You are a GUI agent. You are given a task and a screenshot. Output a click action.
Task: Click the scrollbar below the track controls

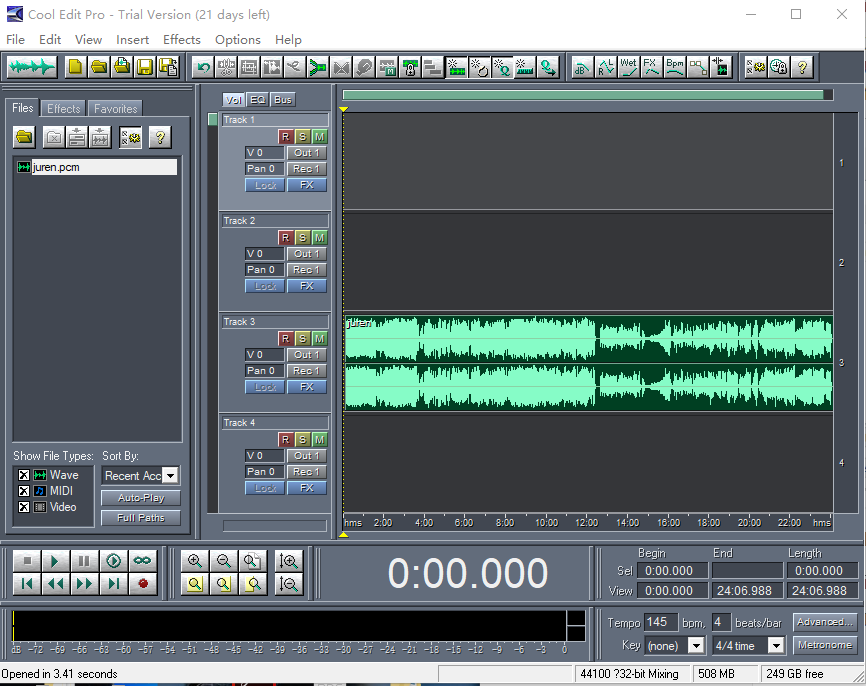pyautogui.click(x=274, y=526)
